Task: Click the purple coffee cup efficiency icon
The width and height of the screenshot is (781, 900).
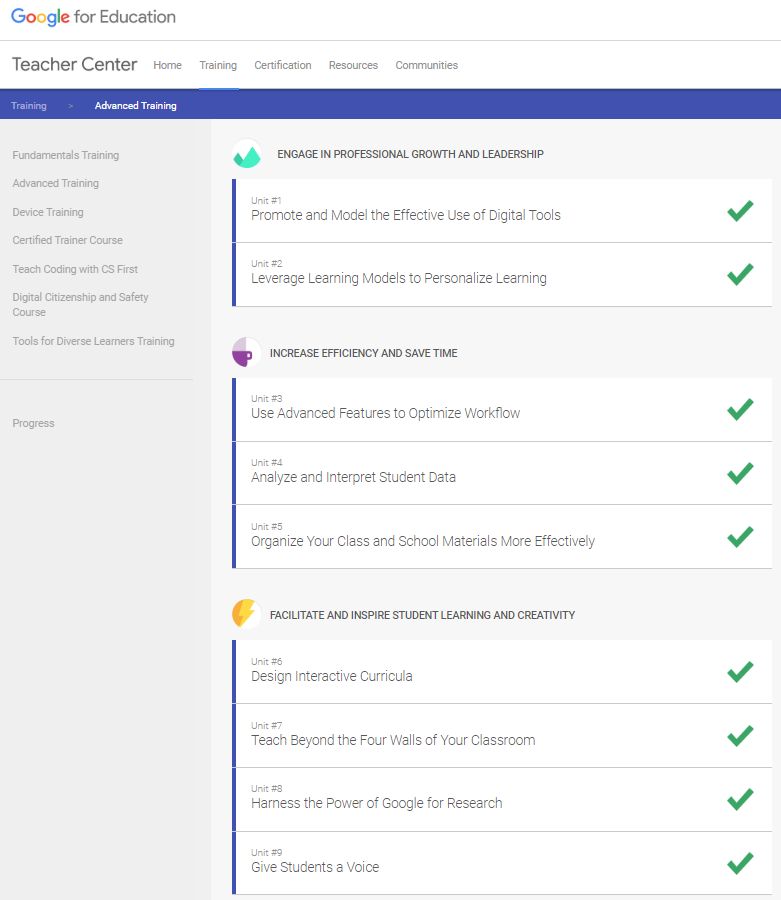Action: [x=247, y=352]
